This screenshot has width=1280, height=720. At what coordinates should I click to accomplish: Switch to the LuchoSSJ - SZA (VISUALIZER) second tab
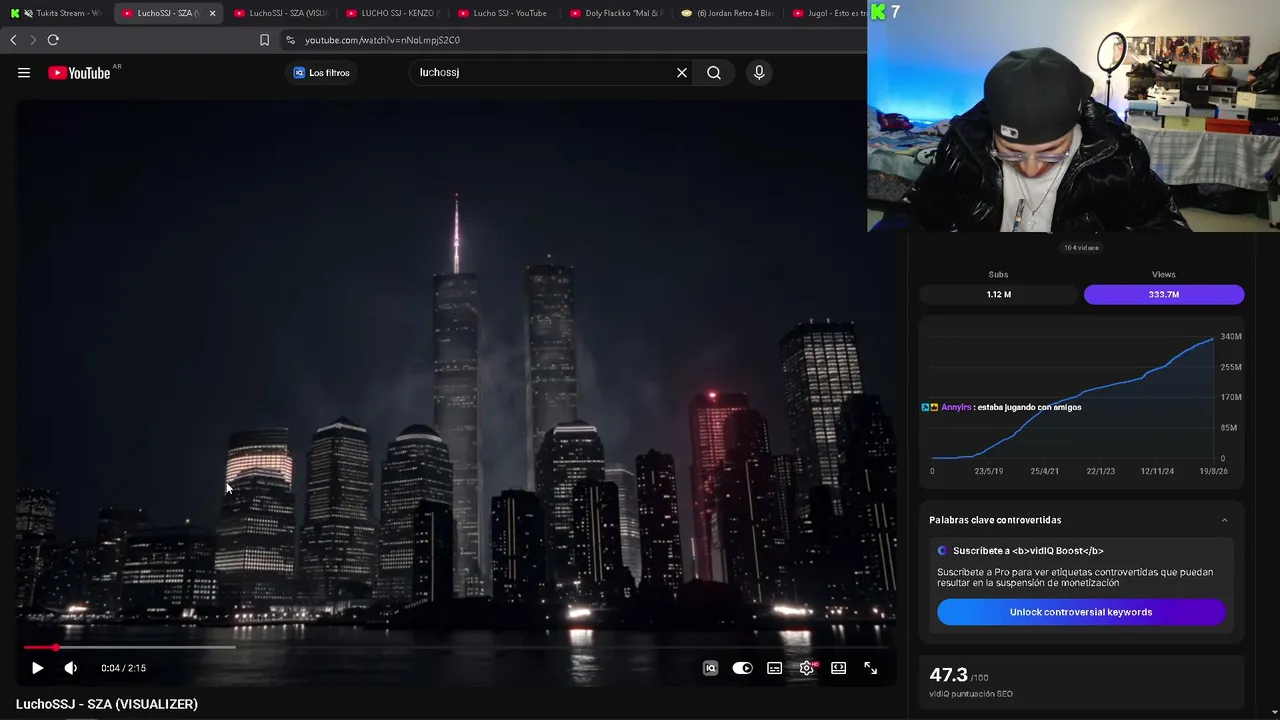point(280,13)
